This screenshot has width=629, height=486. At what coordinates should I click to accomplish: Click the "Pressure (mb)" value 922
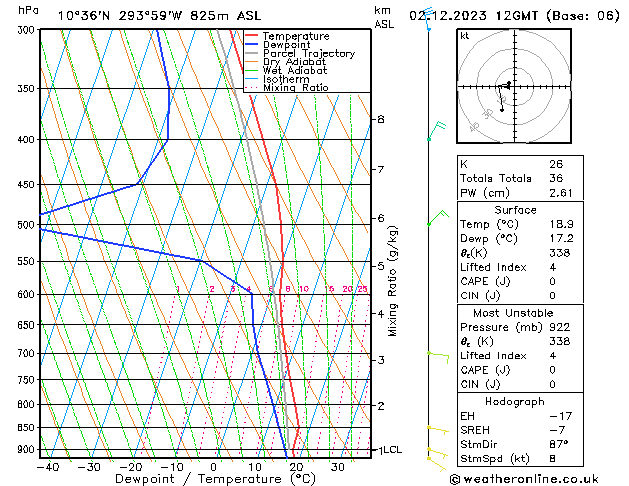560,327
